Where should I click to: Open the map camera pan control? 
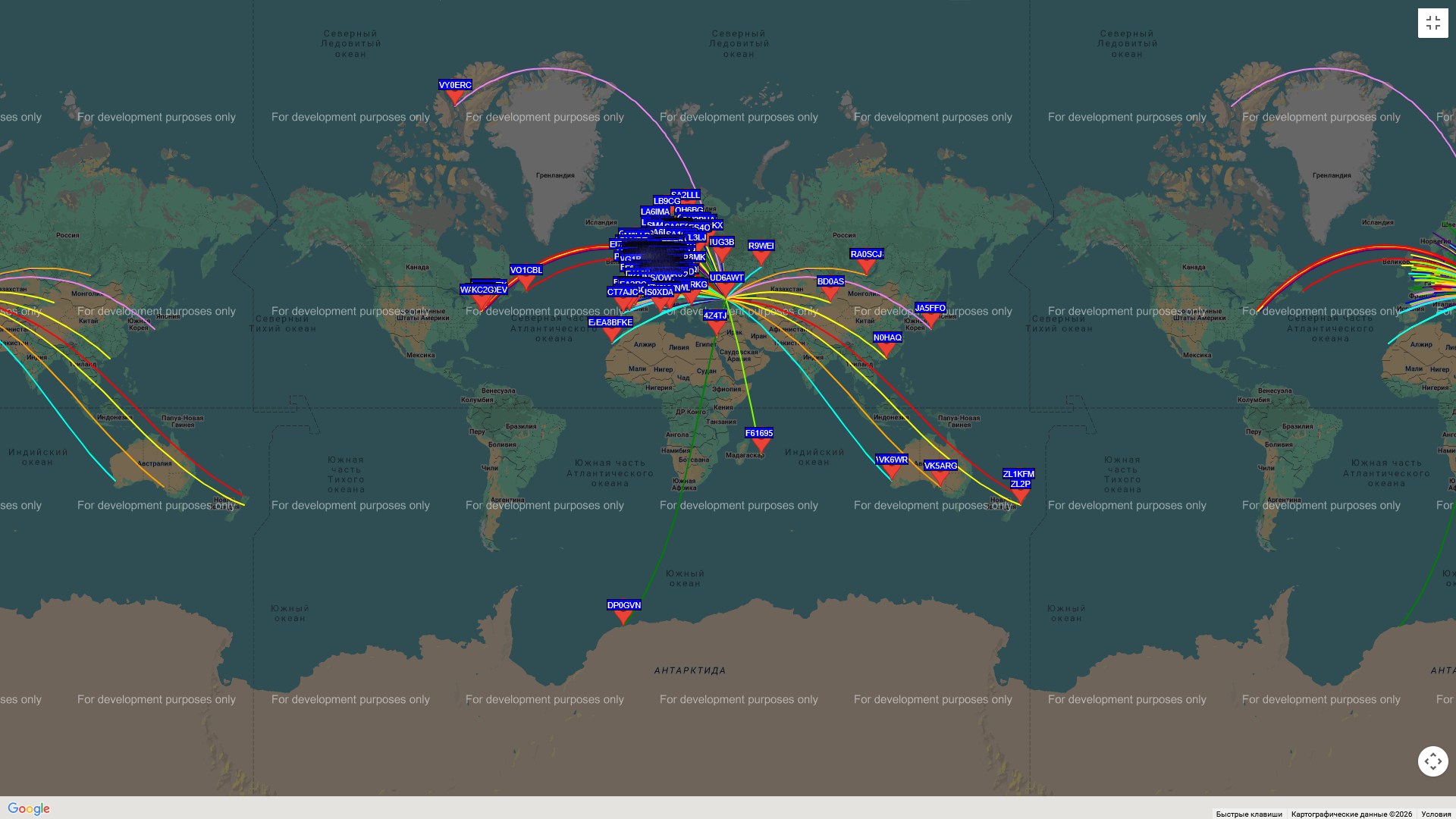pos(1432,761)
